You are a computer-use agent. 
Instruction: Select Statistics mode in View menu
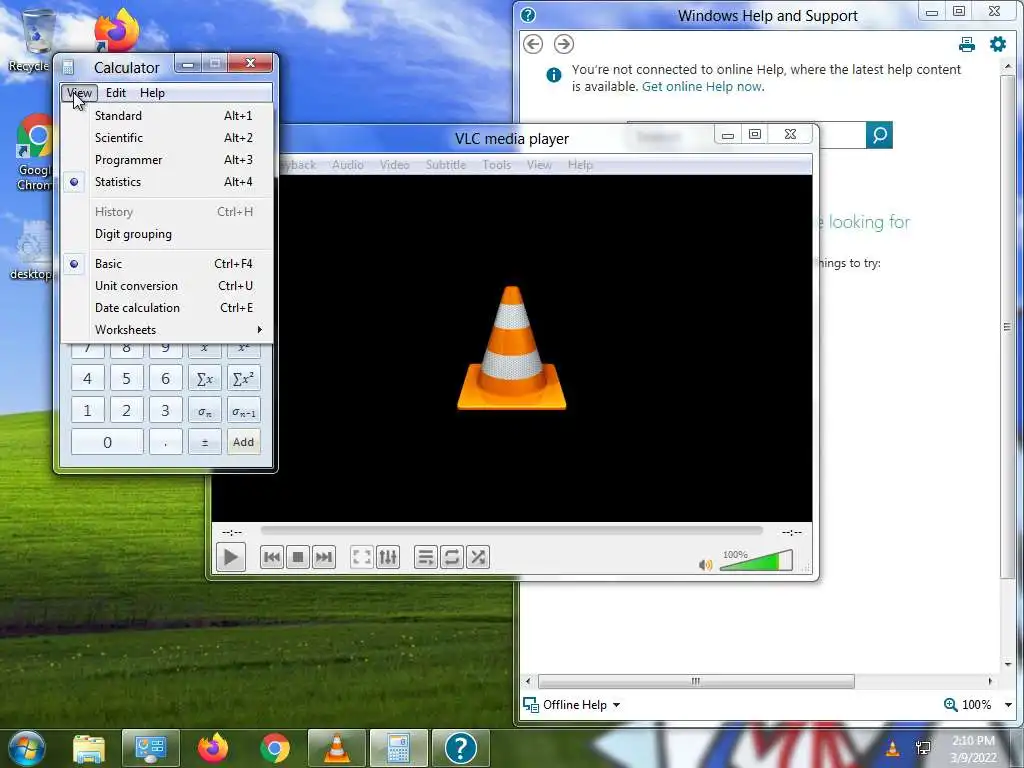[x=167, y=182]
